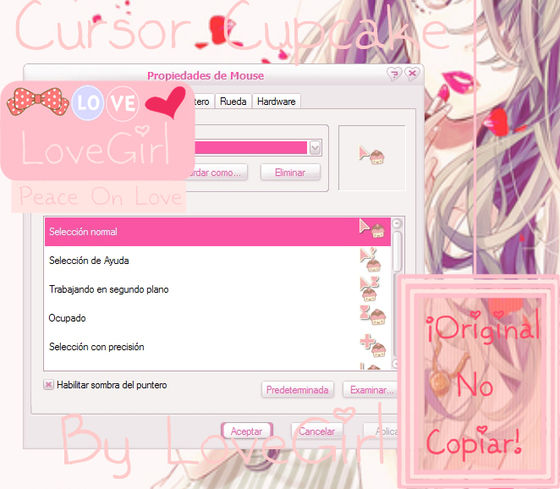The image size is (560, 489).
Task: Pick the Trabajando en segundo plano cursor icon
Action: pos(369,289)
